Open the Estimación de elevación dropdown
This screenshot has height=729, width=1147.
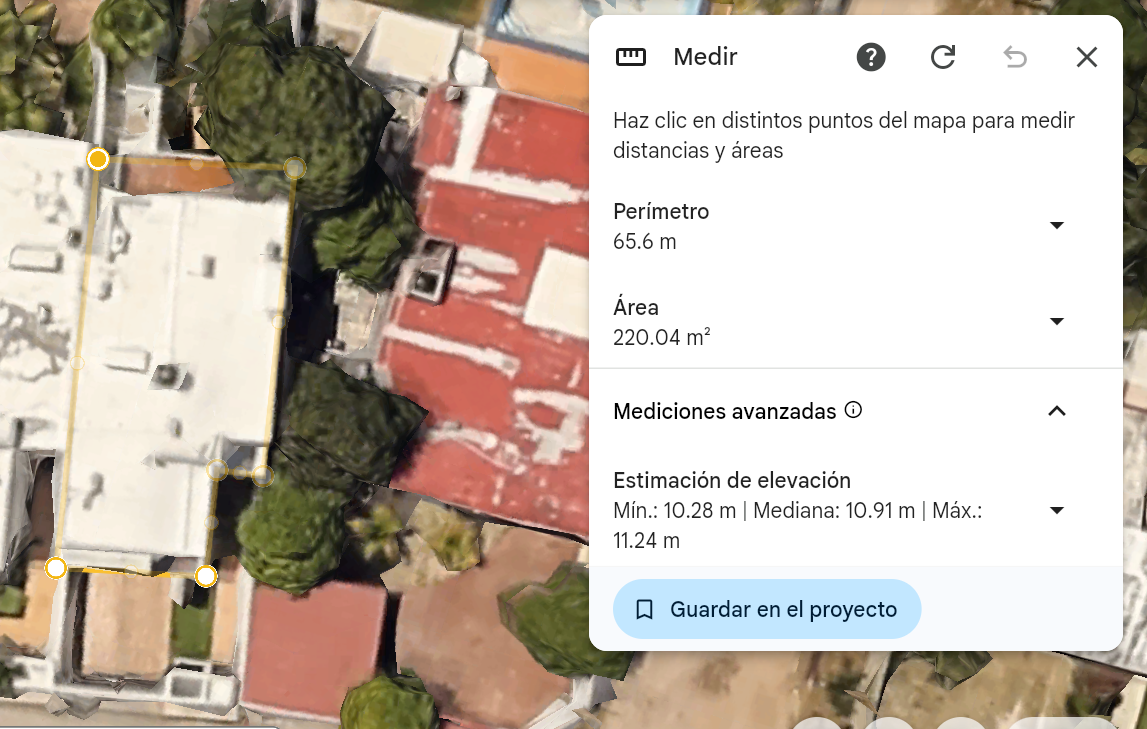tap(1056, 510)
